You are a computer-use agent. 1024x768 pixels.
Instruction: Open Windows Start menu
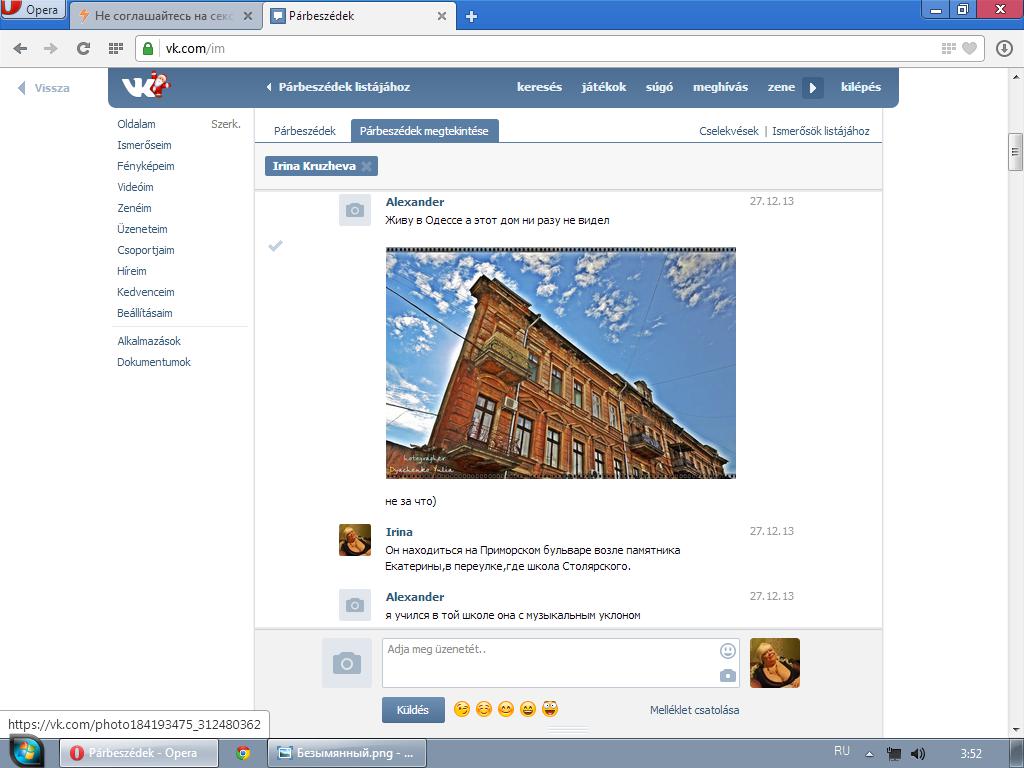click(x=25, y=752)
